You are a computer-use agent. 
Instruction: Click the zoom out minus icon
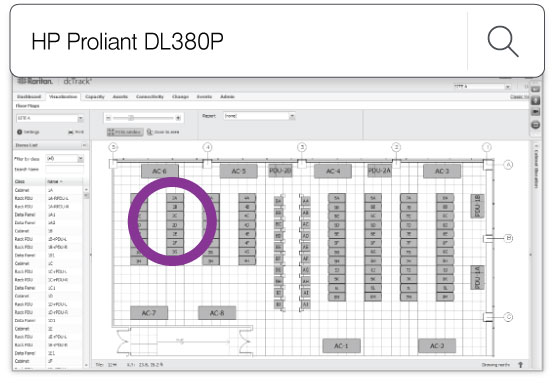click(109, 118)
